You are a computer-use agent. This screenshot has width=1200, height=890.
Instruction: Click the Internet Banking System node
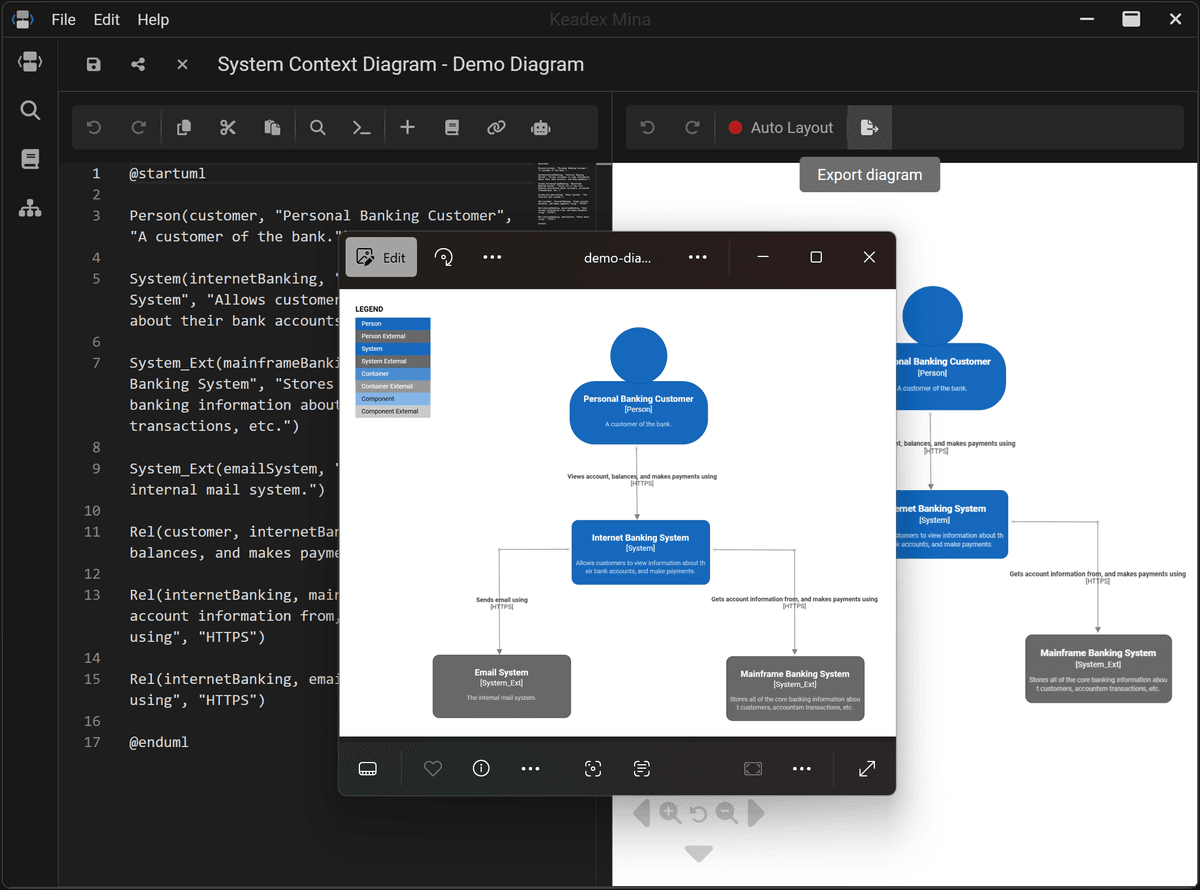[640, 551]
